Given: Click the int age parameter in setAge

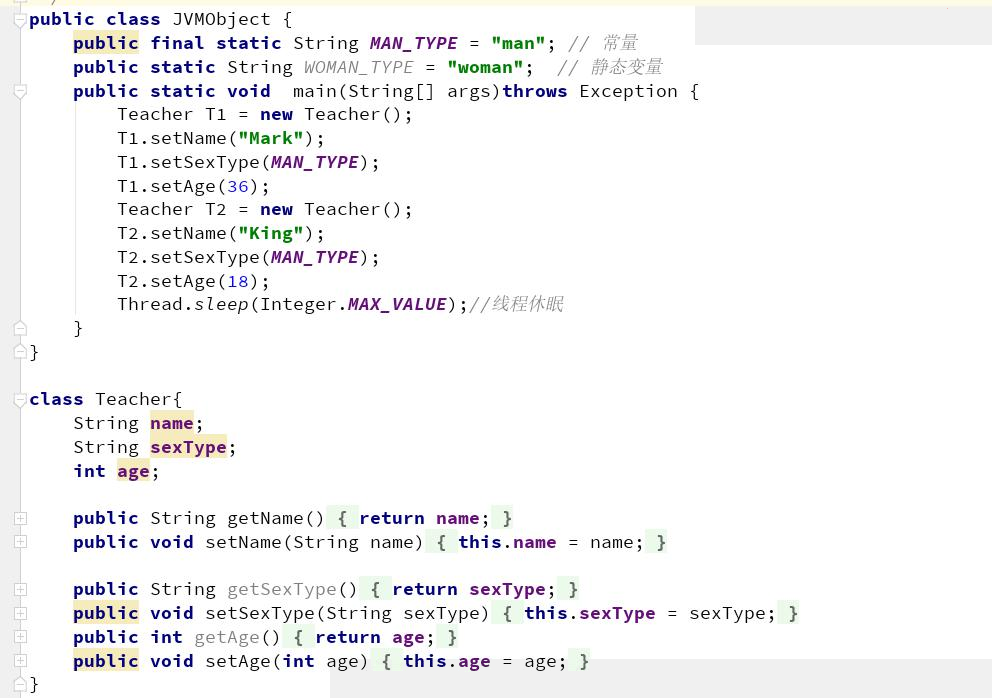Looking at the screenshot, I should (321, 661).
